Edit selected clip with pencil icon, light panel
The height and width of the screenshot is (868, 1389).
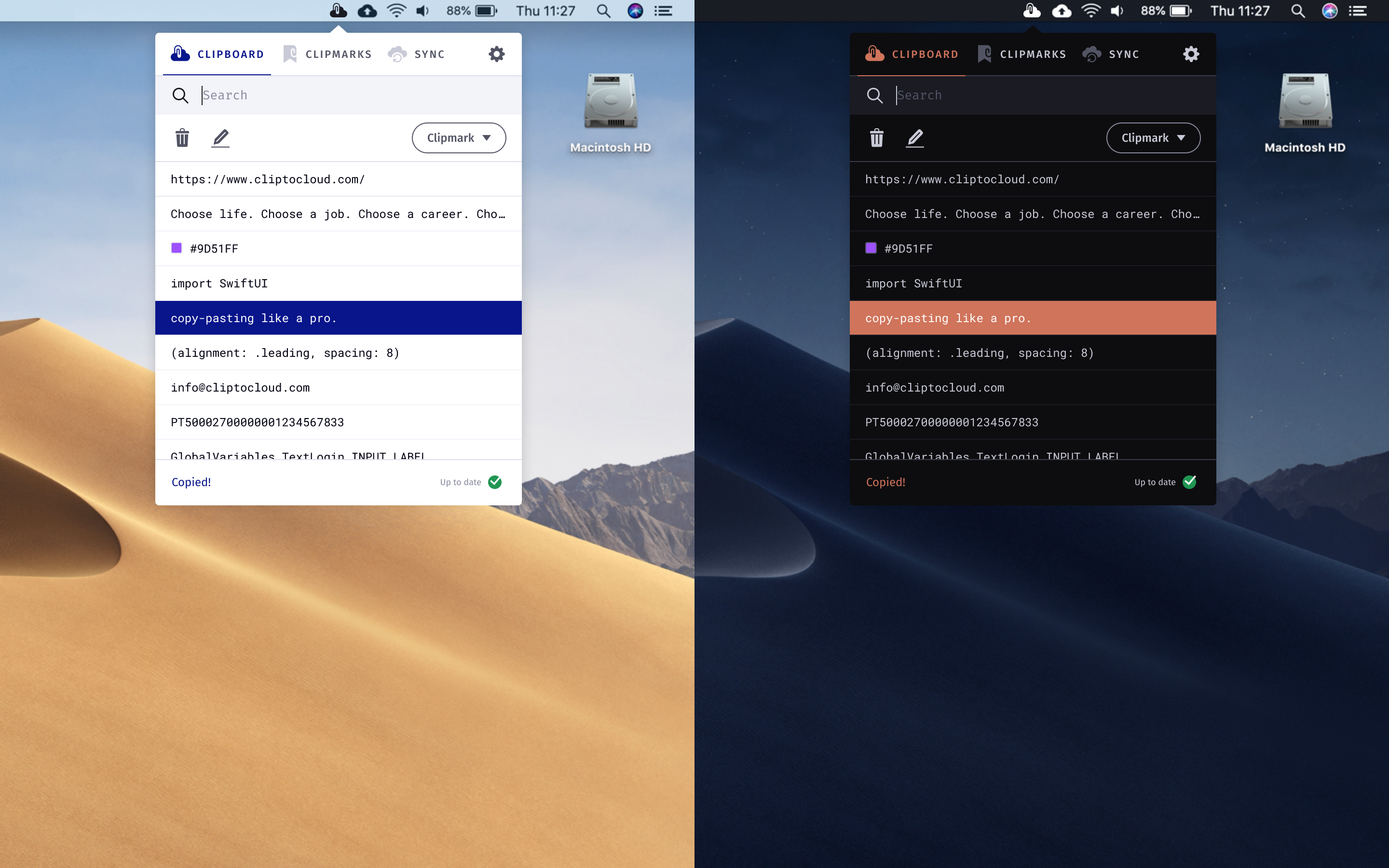(220, 138)
